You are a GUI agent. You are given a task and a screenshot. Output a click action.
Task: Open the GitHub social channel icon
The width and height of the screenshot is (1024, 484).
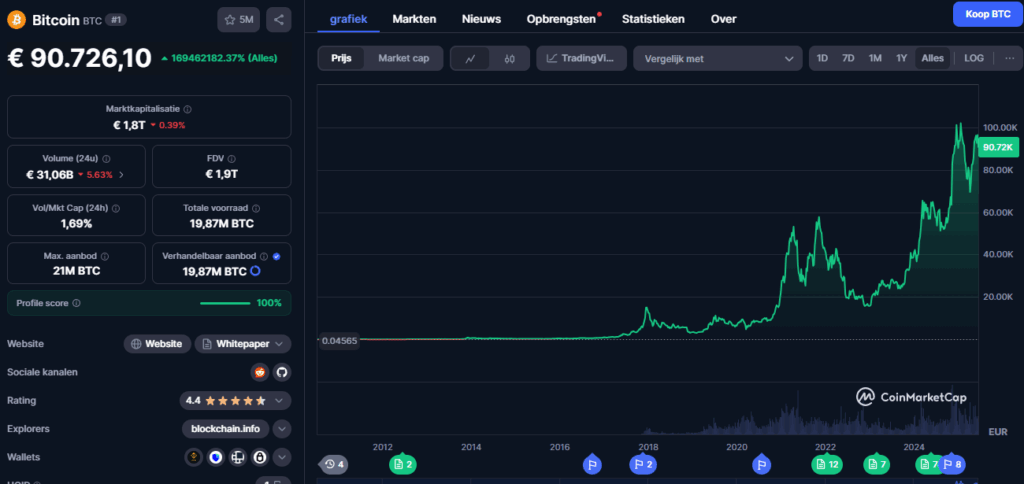(x=282, y=372)
